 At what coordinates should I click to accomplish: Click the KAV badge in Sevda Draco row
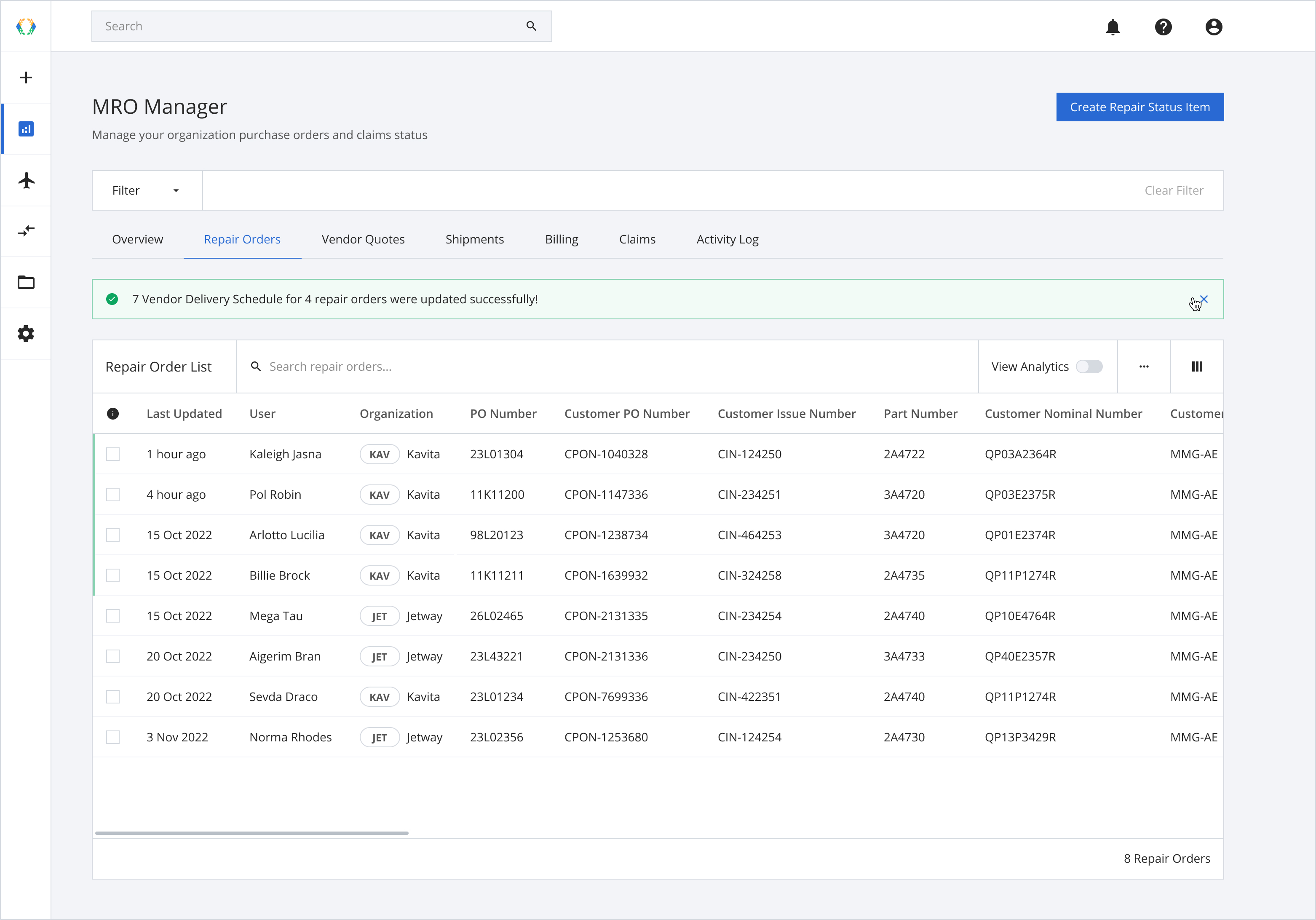(380, 697)
